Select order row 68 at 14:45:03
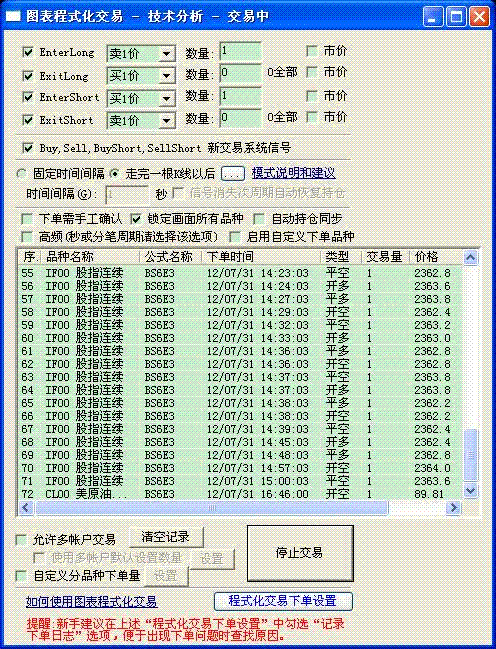This screenshot has width=496, height=649. [x=240, y=442]
